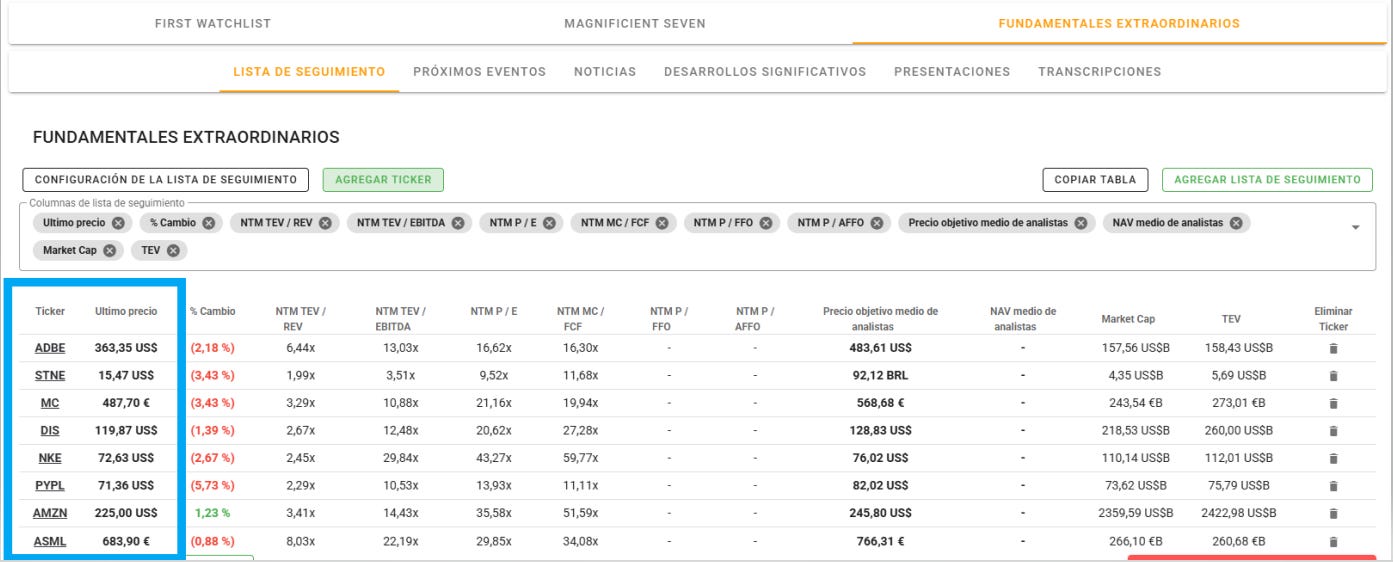Remove the NTM P / AFFO chip
This screenshot has width=1393, height=562.
click(x=876, y=223)
